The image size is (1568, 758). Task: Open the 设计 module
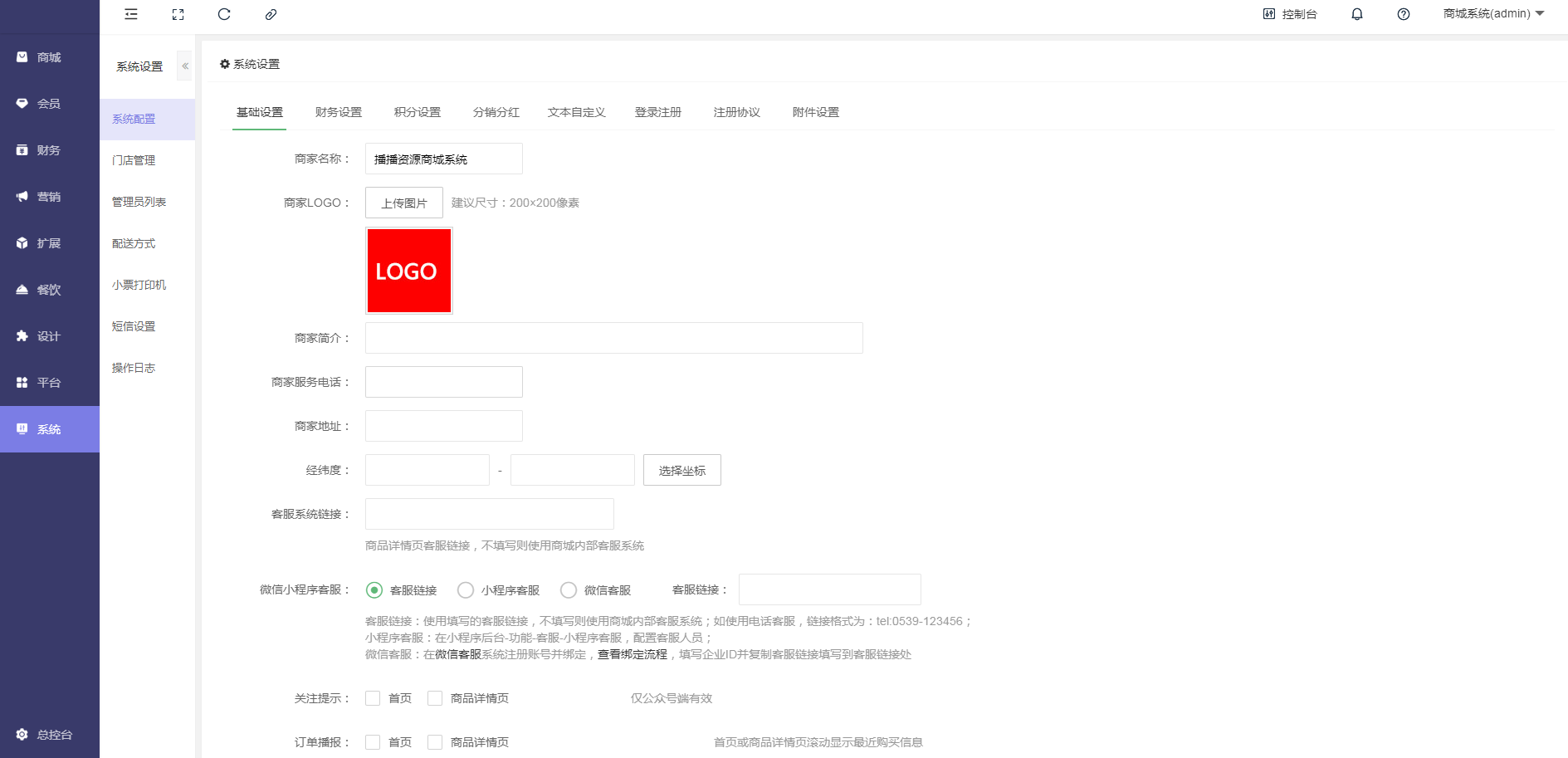click(49, 335)
